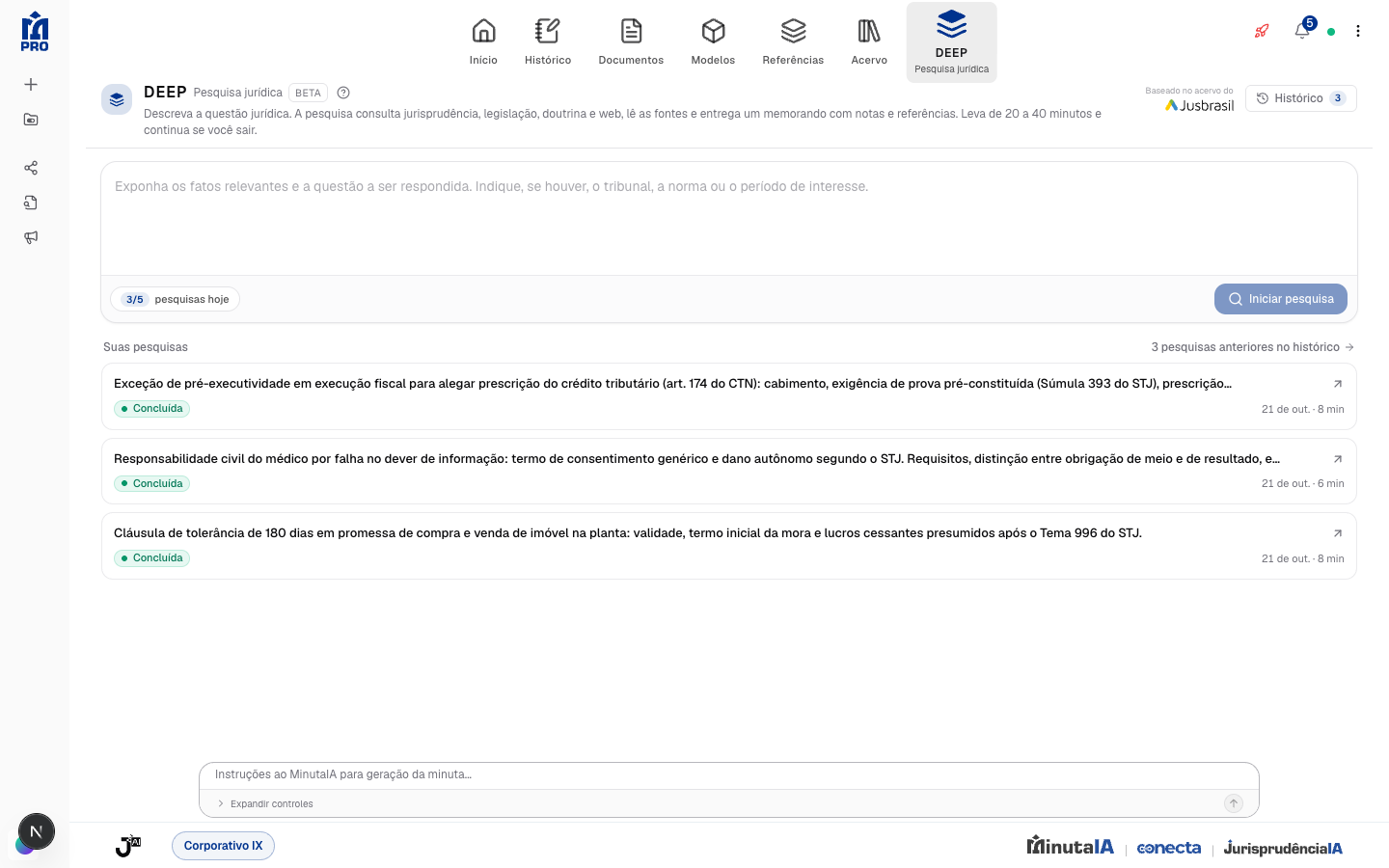
Task: Open the arrow icon for the Cláusula de tolerância search
Action: coord(1338,533)
